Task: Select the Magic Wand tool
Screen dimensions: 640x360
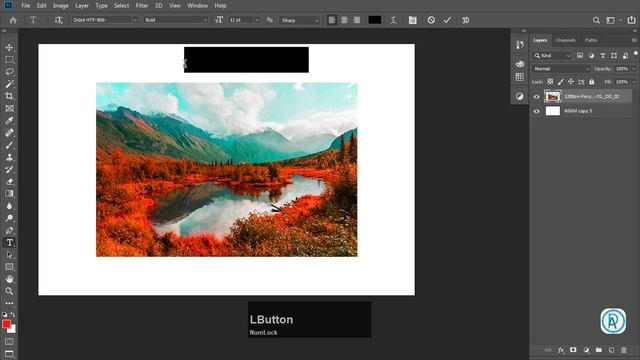Action: pyautogui.click(x=9, y=84)
